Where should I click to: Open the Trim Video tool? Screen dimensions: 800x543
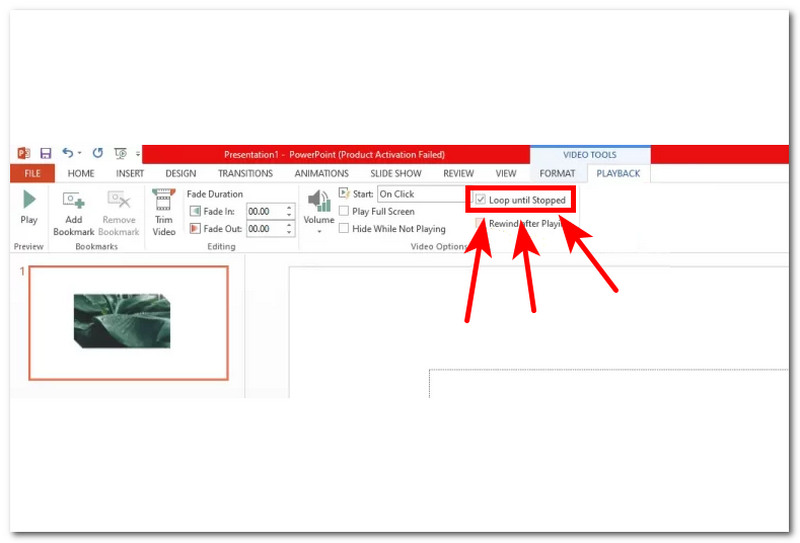pos(163,212)
